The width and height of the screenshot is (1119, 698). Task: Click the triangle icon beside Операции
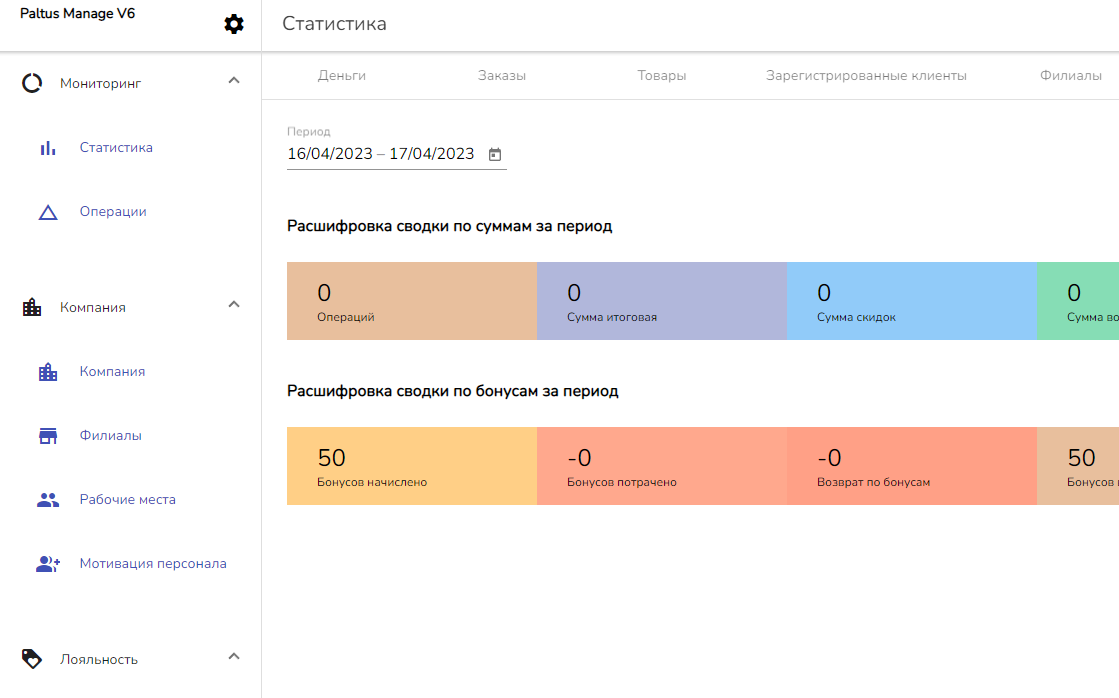point(48,212)
